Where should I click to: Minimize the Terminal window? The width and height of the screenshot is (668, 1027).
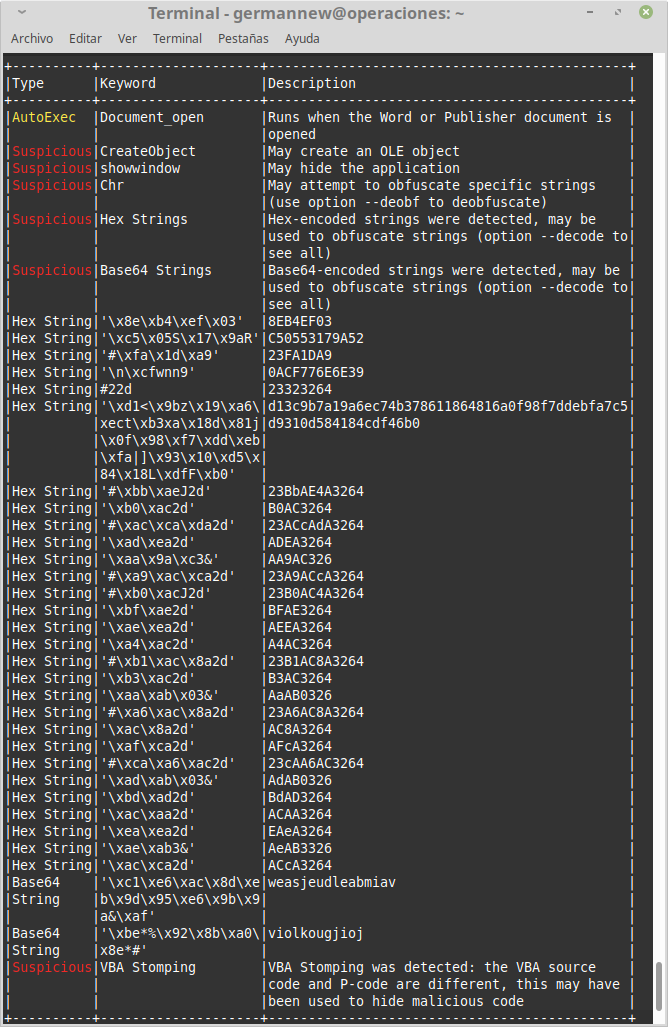597,13
